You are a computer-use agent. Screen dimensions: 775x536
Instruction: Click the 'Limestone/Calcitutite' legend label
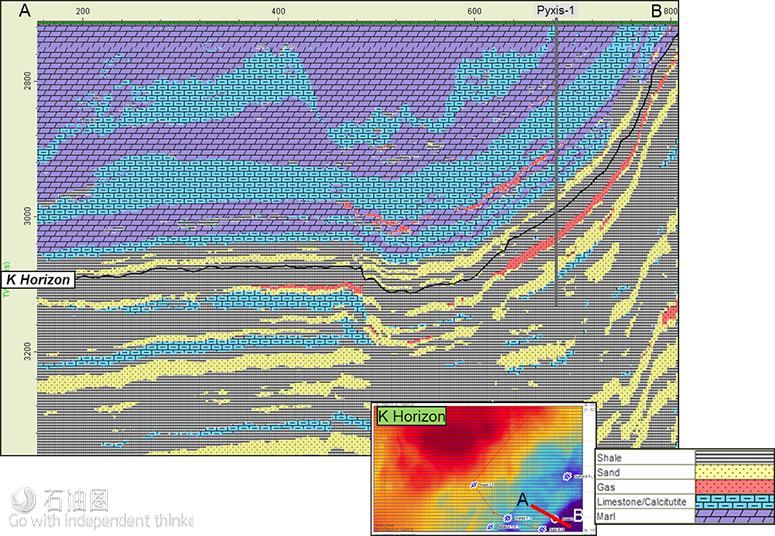pos(642,502)
